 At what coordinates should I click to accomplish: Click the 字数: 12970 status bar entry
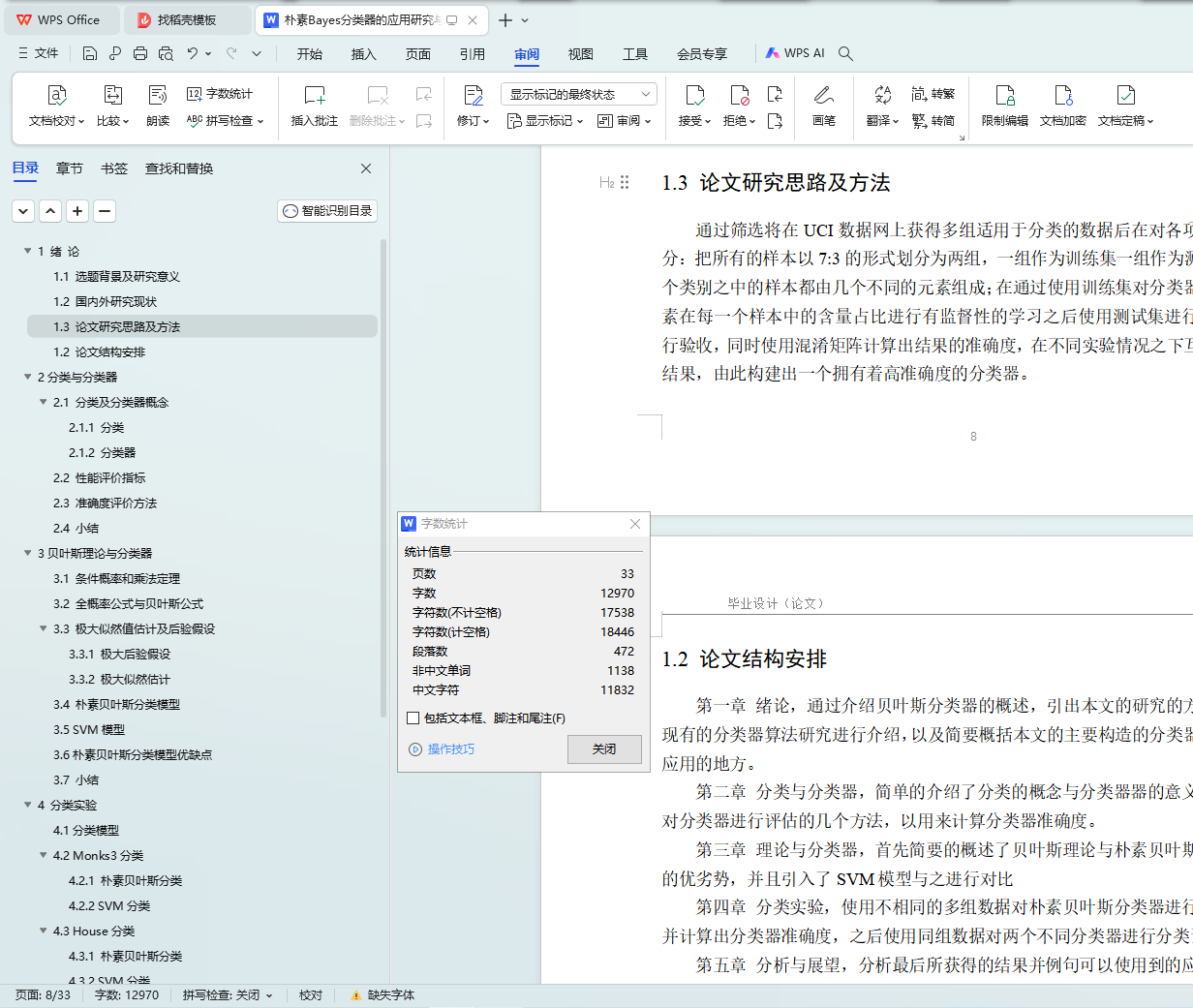127,995
